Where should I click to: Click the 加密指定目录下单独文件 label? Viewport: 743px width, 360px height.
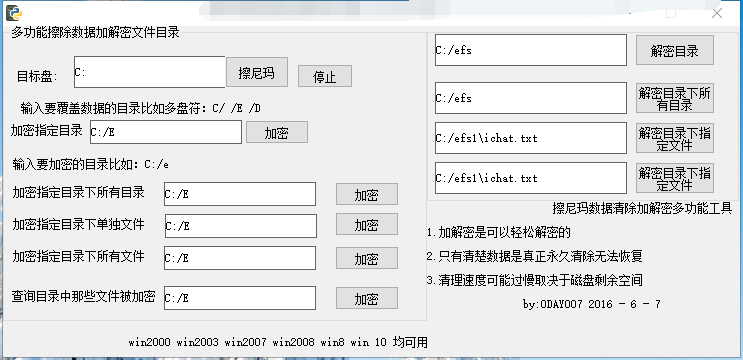coord(79,224)
